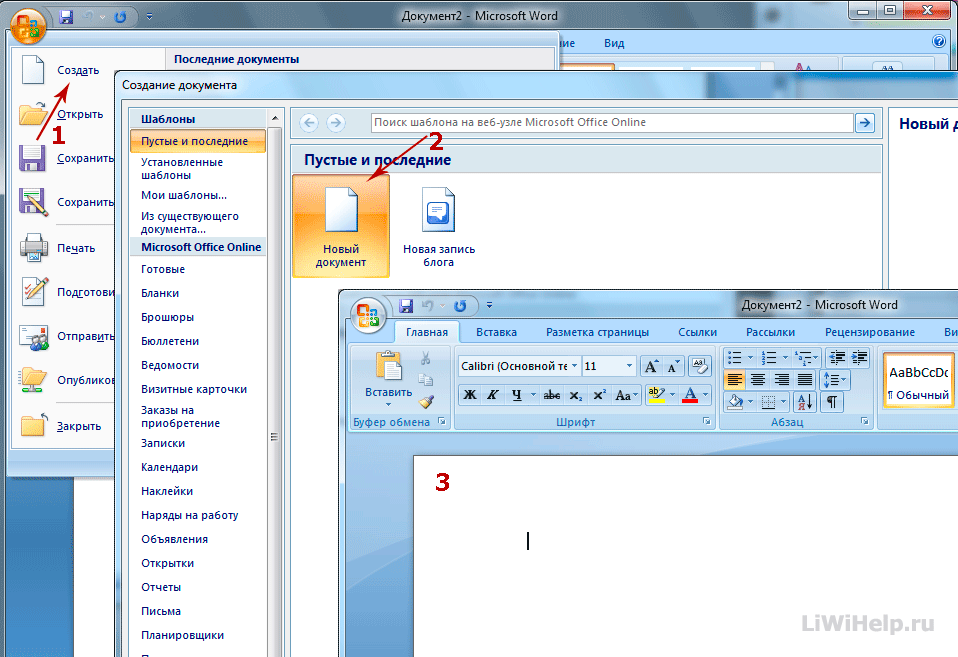Apply yellow text highlight color button
The width and height of the screenshot is (958, 657).
tap(656, 395)
